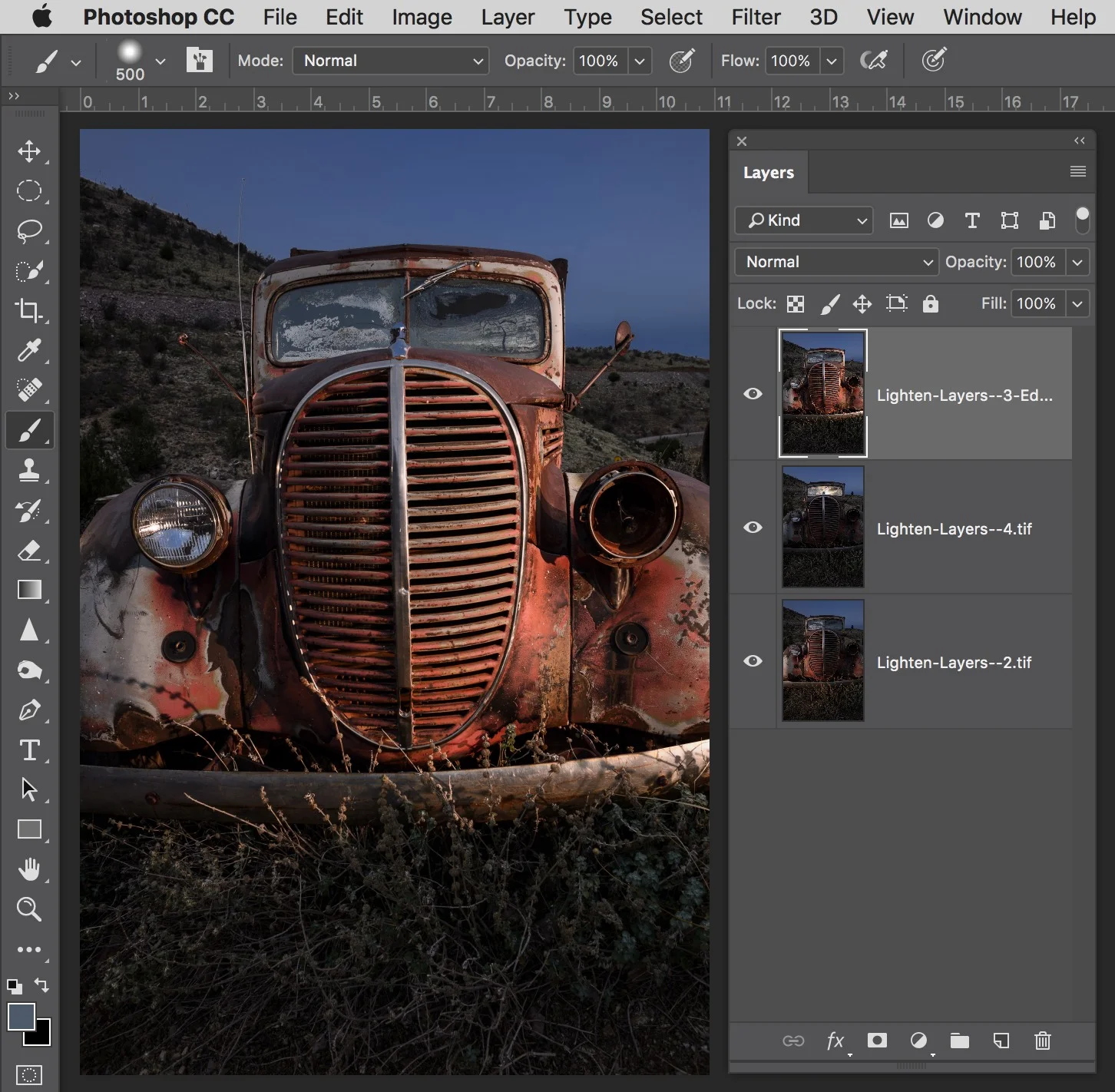1115x1092 pixels.
Task: Open the Filter menu
Action: click(756, 17)
